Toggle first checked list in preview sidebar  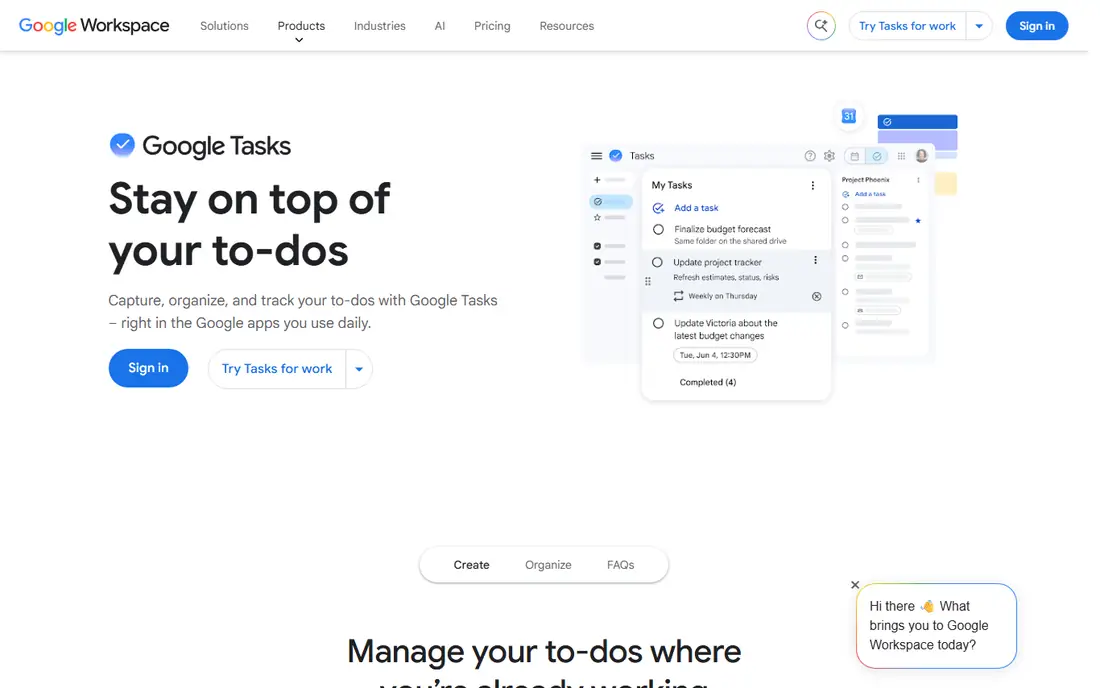point(597,246)
